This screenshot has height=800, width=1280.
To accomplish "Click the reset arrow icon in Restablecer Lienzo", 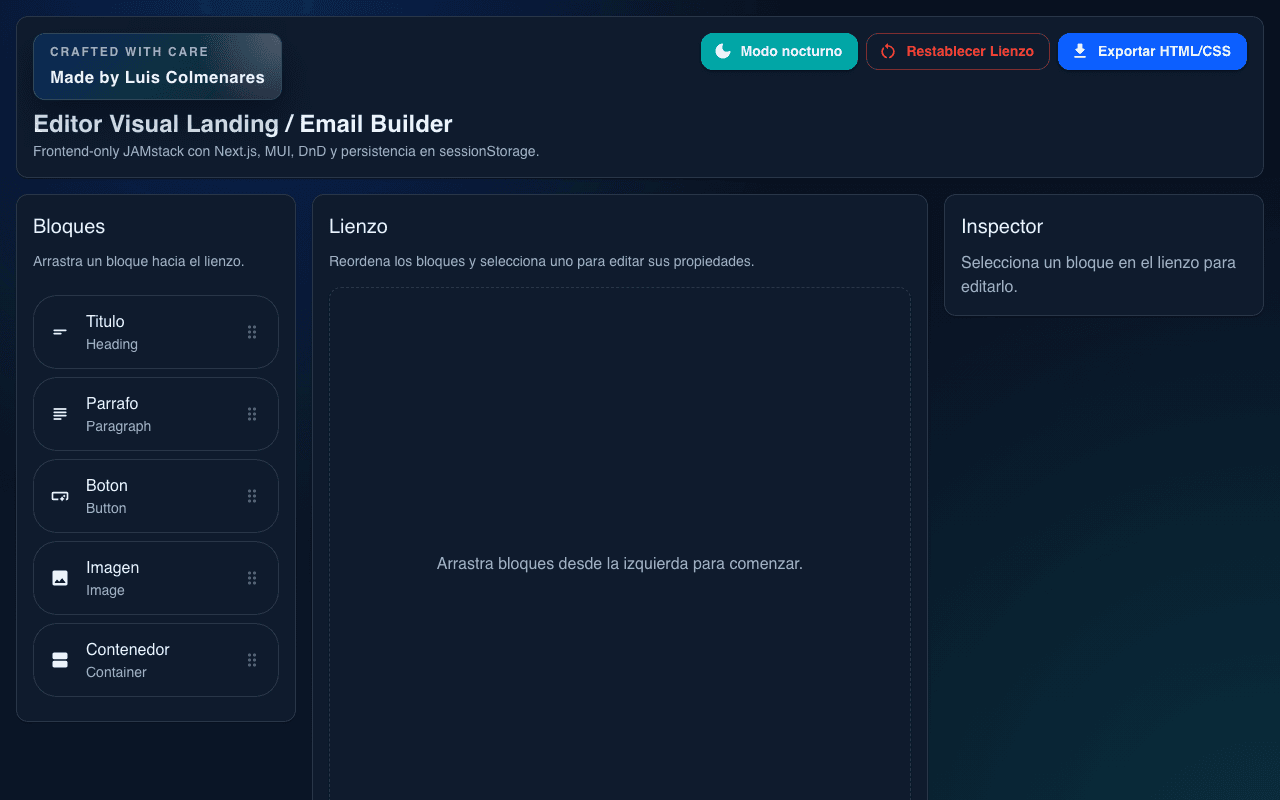I will pos(888,51).
